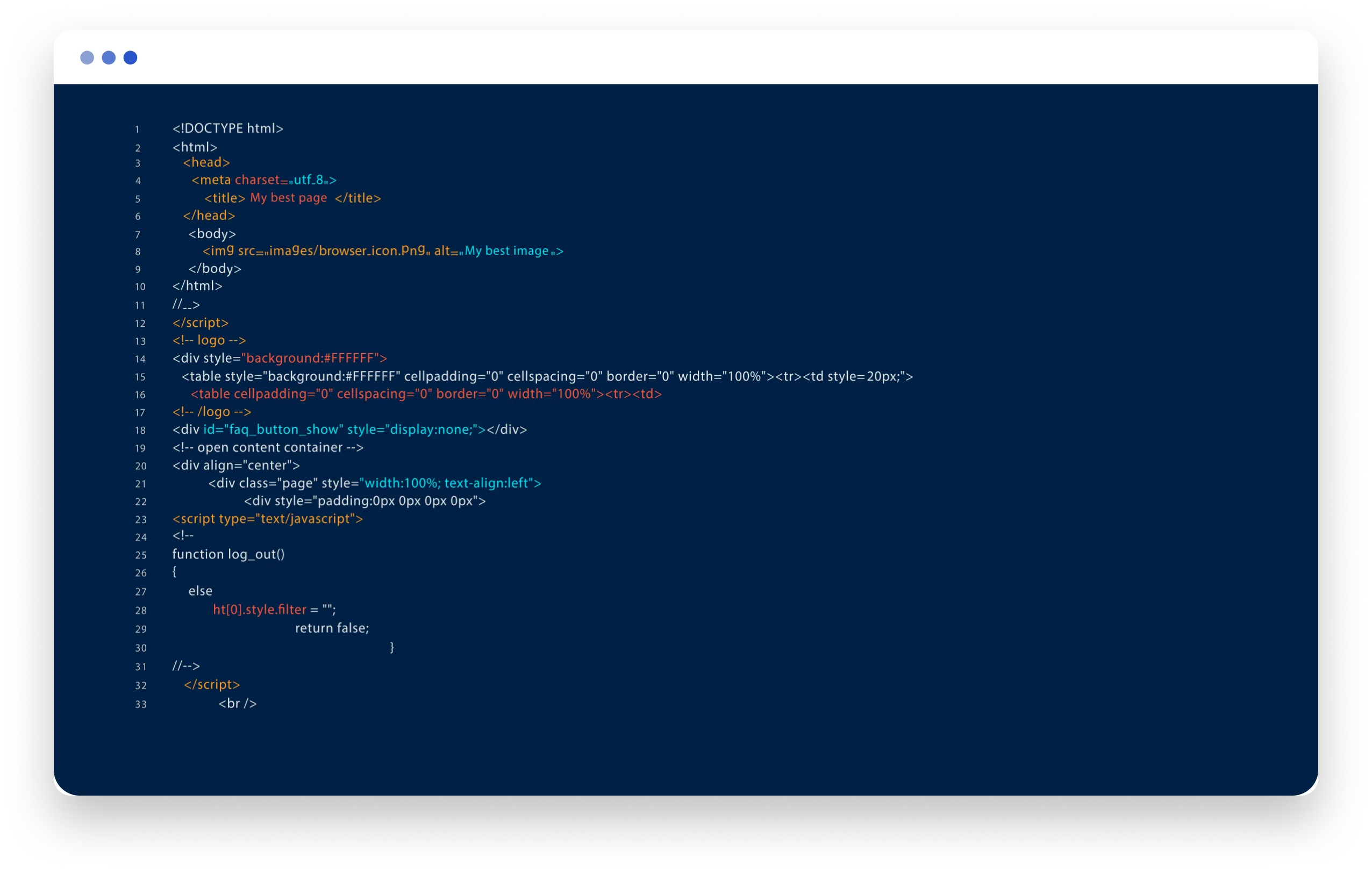This screenshot has height=873, width=1372.
Task: Click the meta charset line
Action: [x=264, y=180]
